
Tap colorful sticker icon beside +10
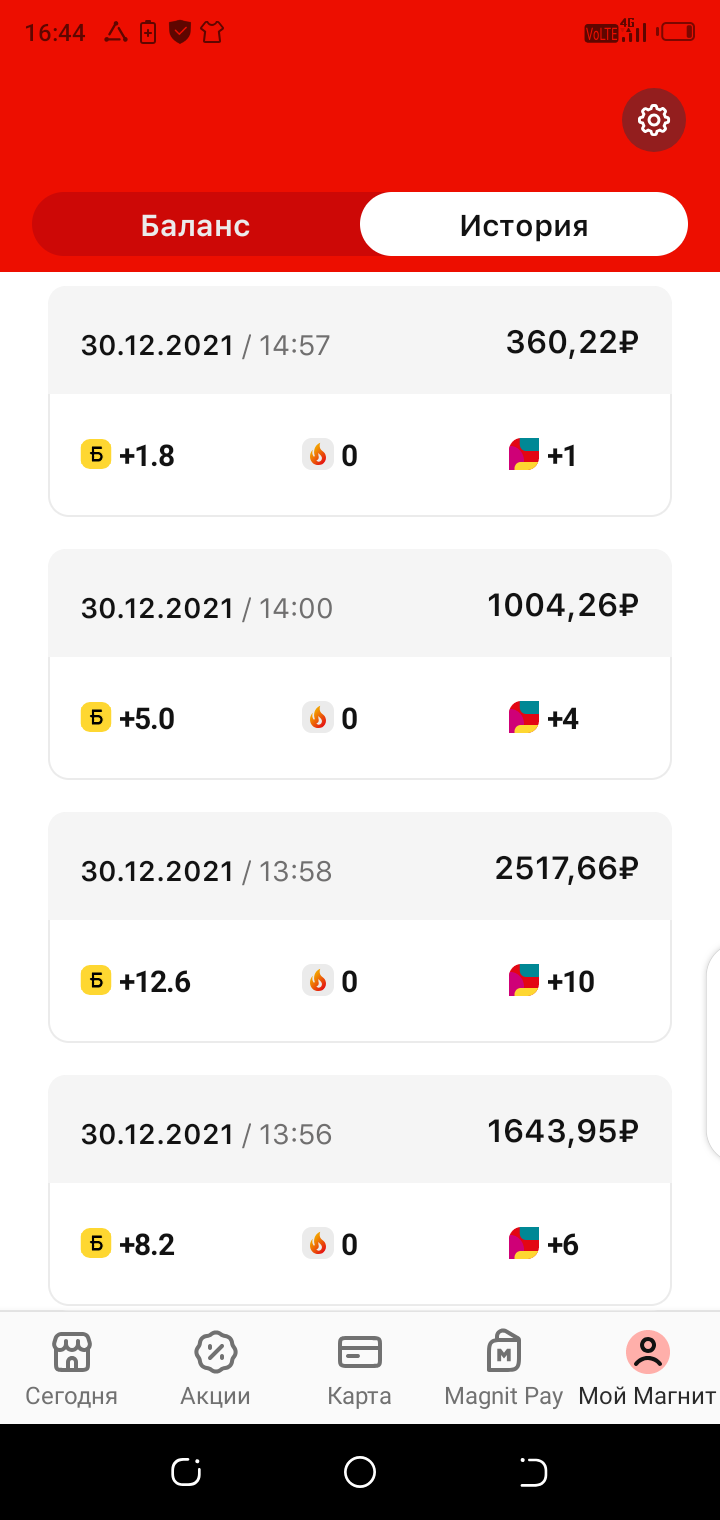[524, 981]
